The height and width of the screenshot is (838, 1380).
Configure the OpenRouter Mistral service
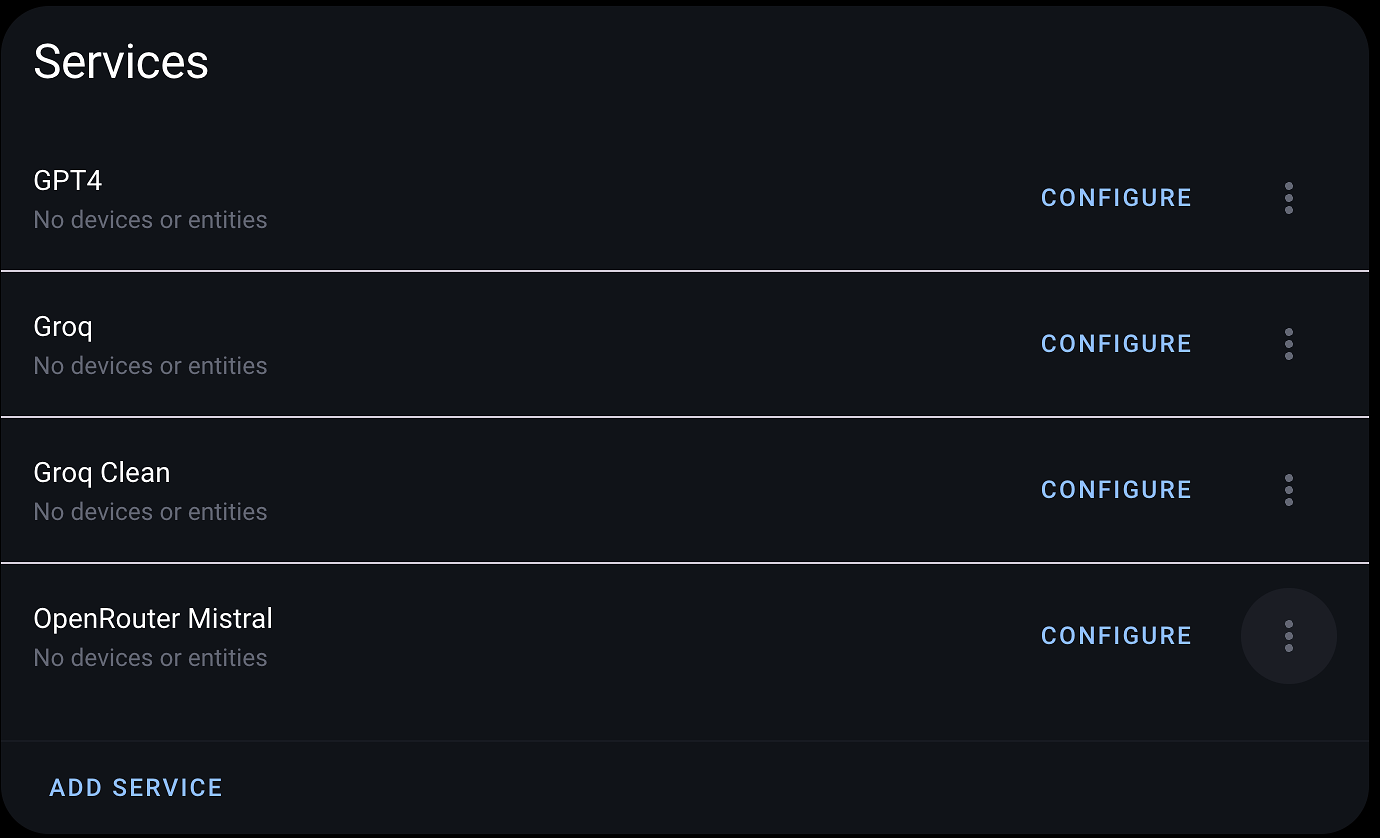(x=1116, y=636)
